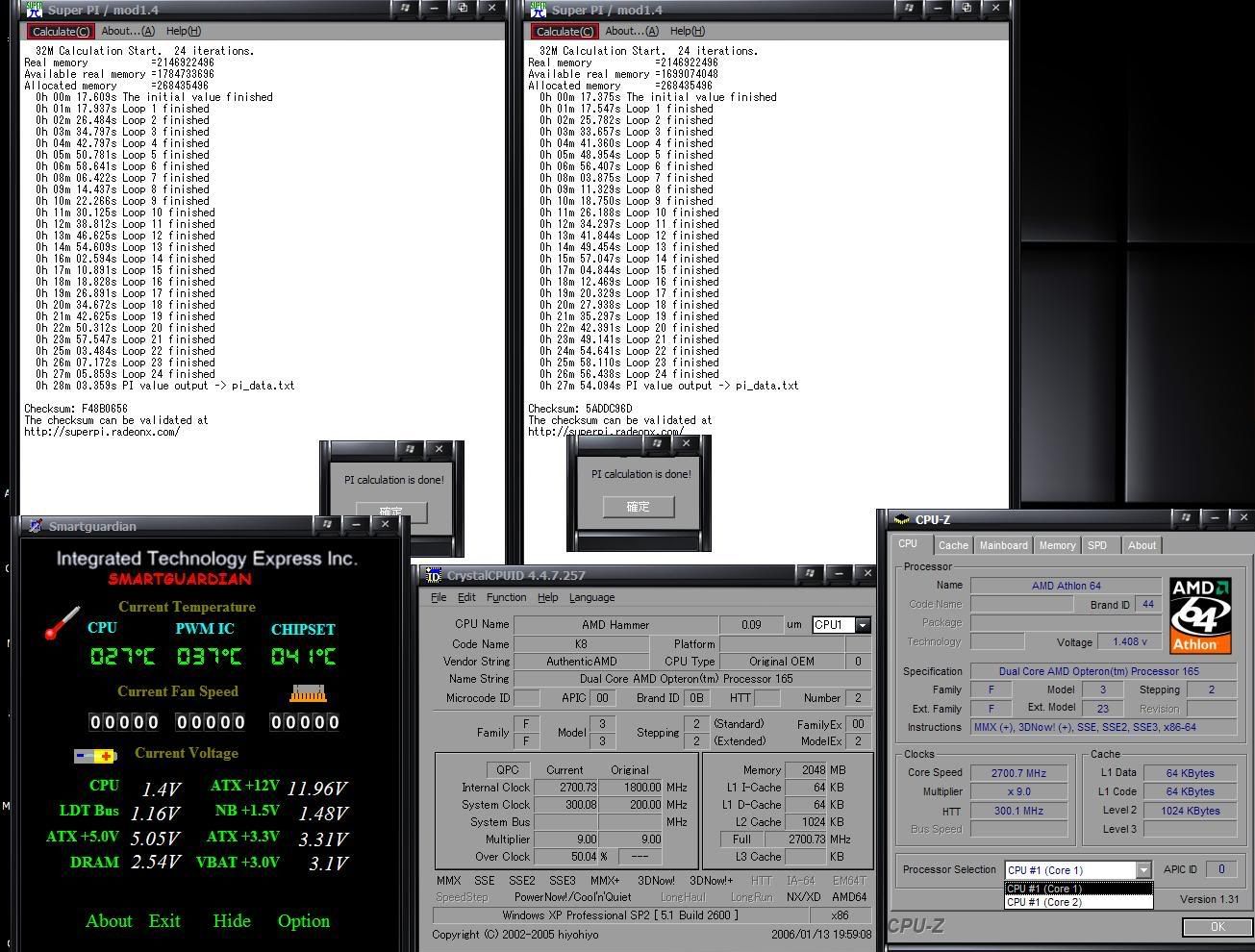Screen dimensions: 1255x952
Task: Click Option link in Smartguardian
Action: pos(303,921)
